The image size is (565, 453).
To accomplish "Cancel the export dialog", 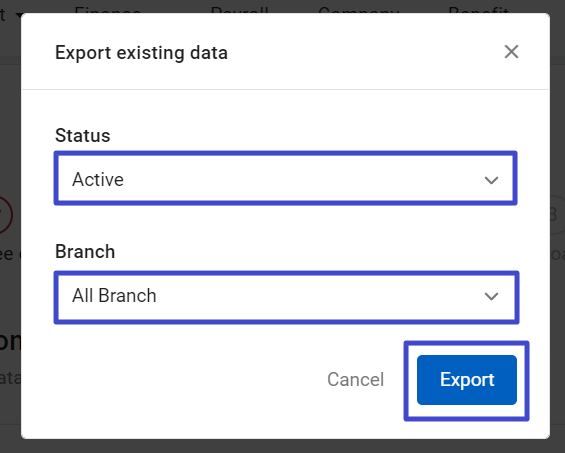I will (x=355, y=379).
